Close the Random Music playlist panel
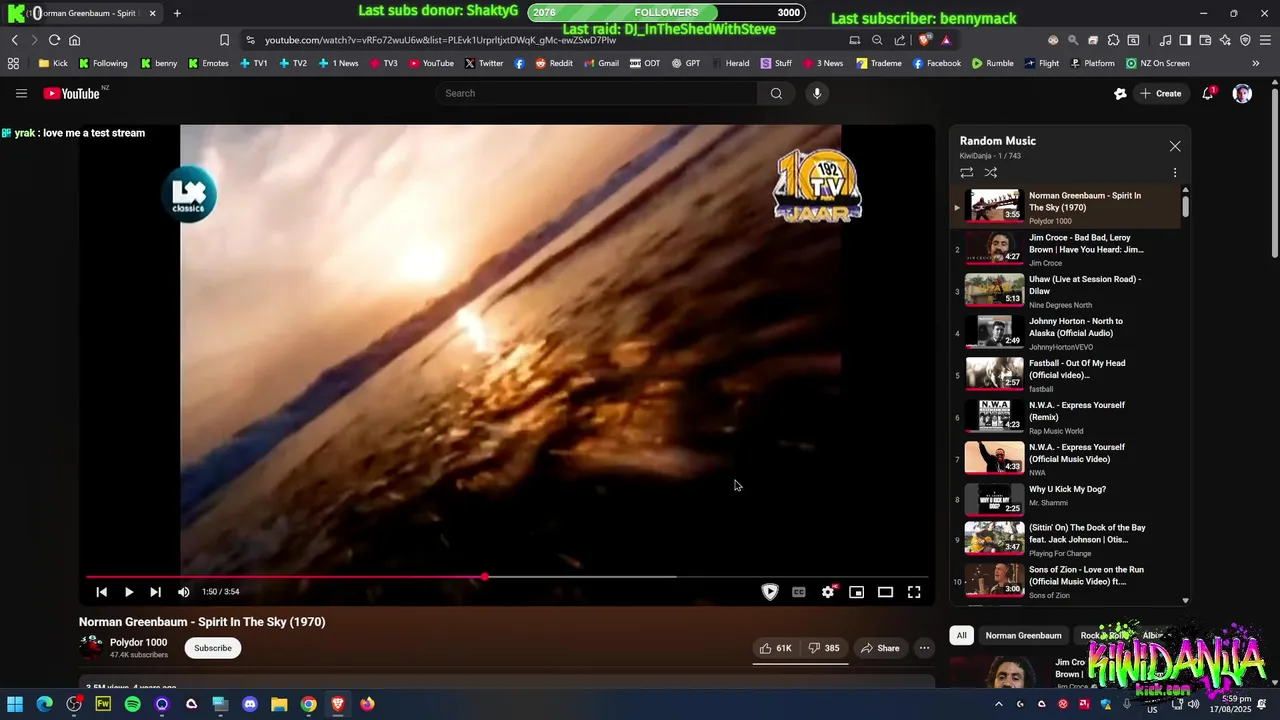 pos(1175,146)
